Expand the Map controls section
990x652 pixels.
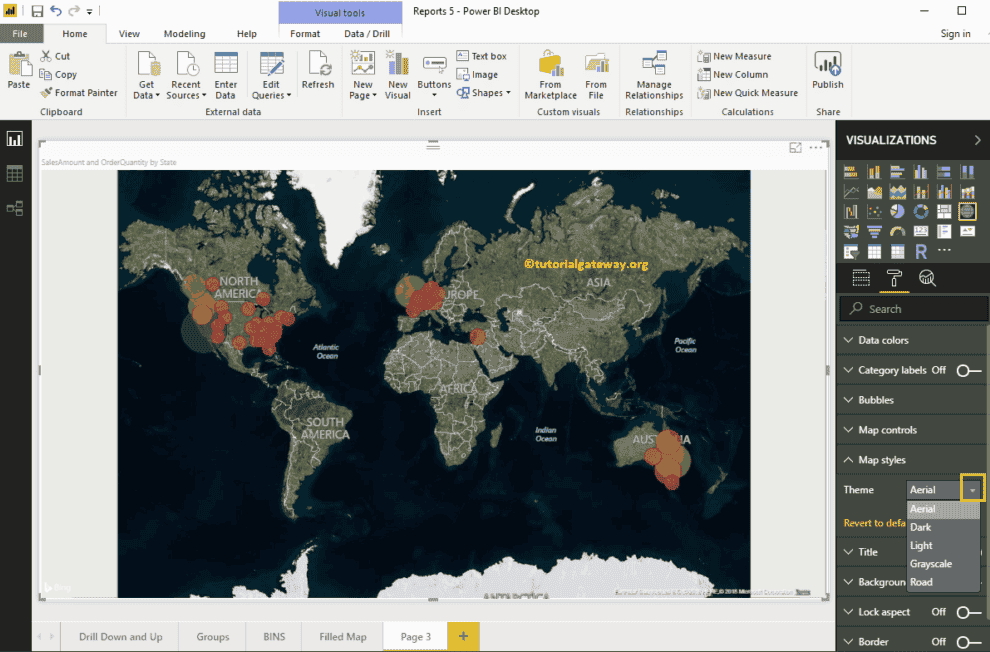point(887,430)
